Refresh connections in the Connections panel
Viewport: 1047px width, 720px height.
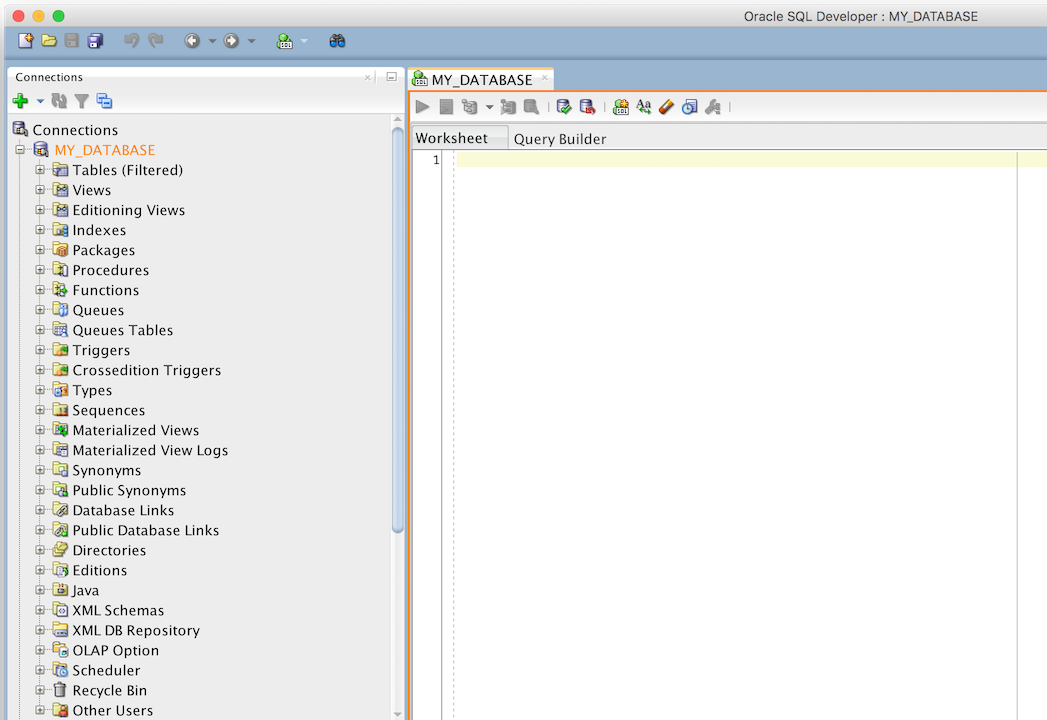point(59,101)
